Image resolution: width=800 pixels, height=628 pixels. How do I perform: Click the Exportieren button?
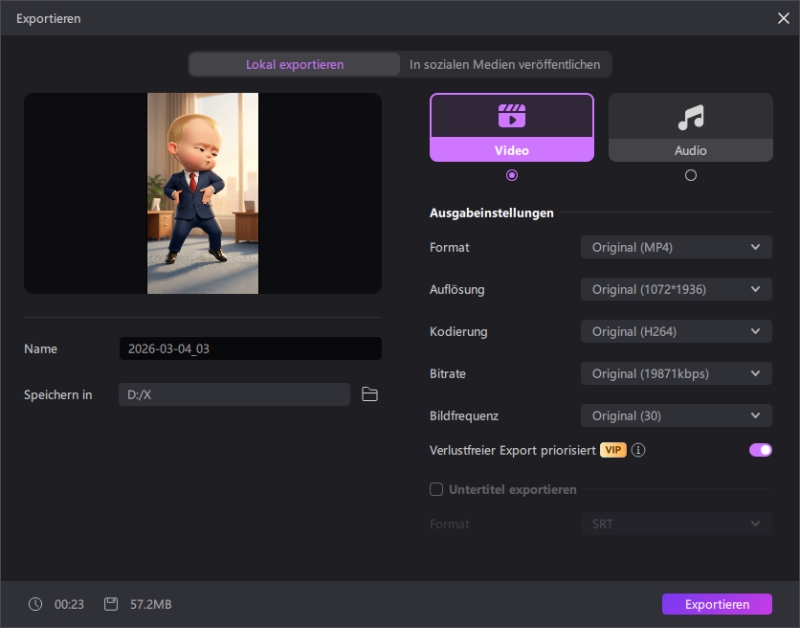coord(716,604)
